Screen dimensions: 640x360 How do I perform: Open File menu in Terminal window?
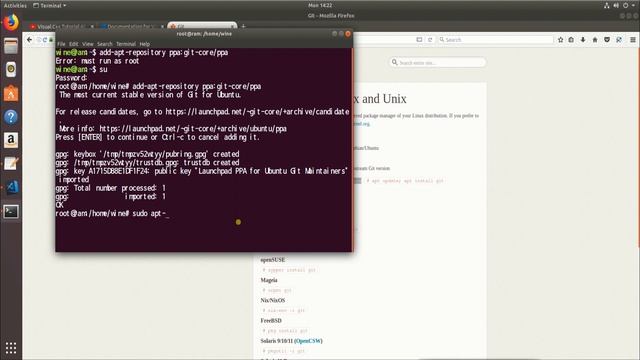(61, 44)
